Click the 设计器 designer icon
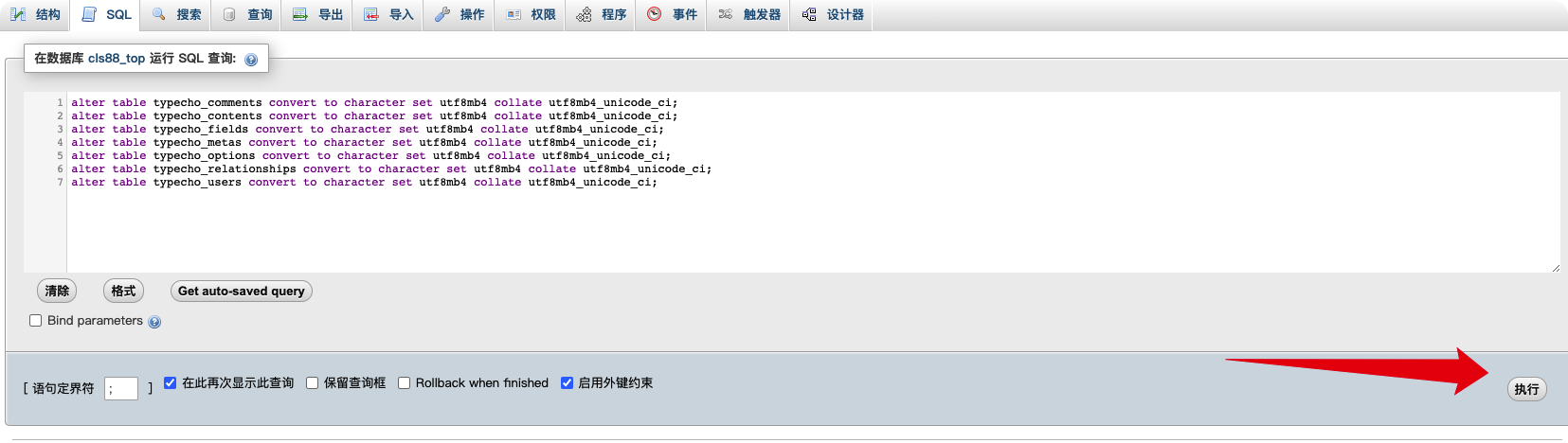Image resolution: width=1568 pixels, height=443 pixels. [x=809, y=14]
